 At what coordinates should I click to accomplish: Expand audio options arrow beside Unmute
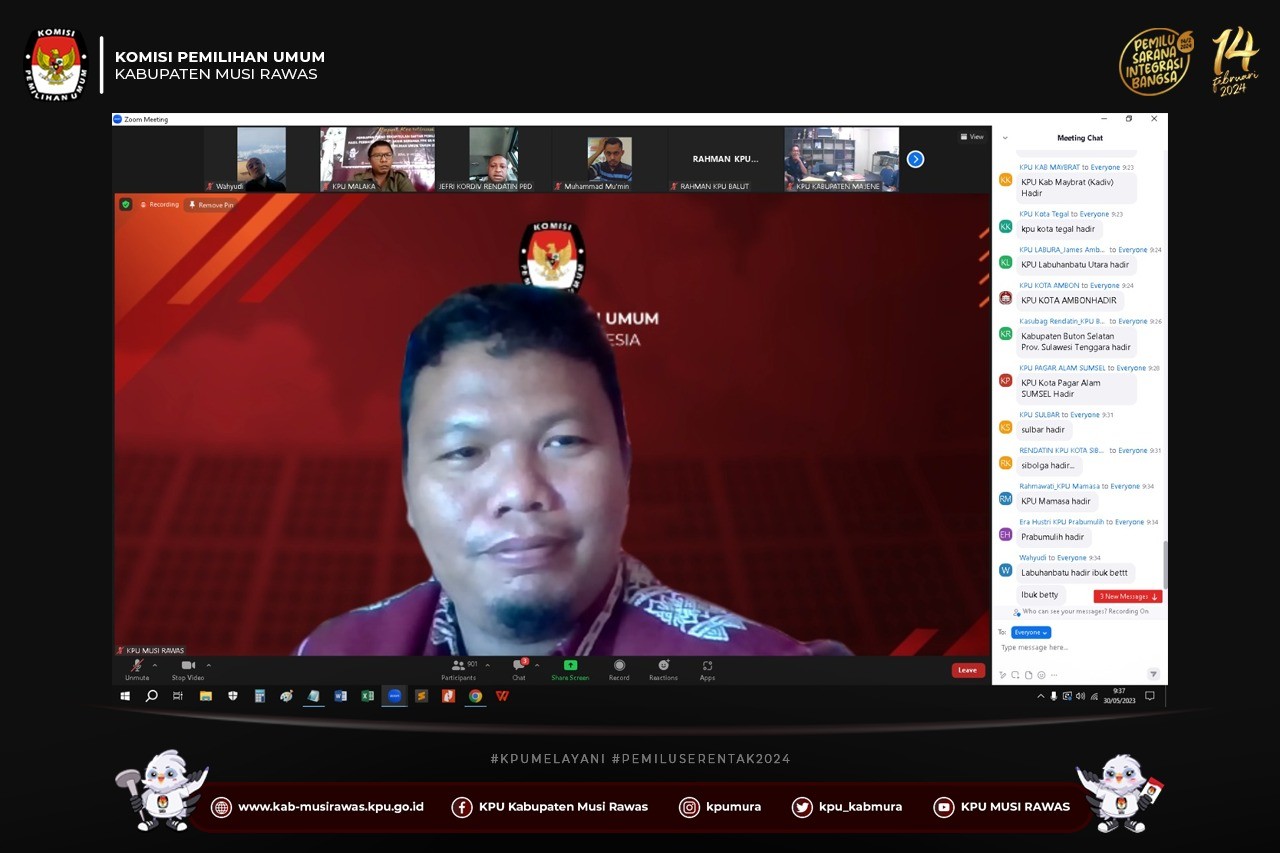[155, 665]
